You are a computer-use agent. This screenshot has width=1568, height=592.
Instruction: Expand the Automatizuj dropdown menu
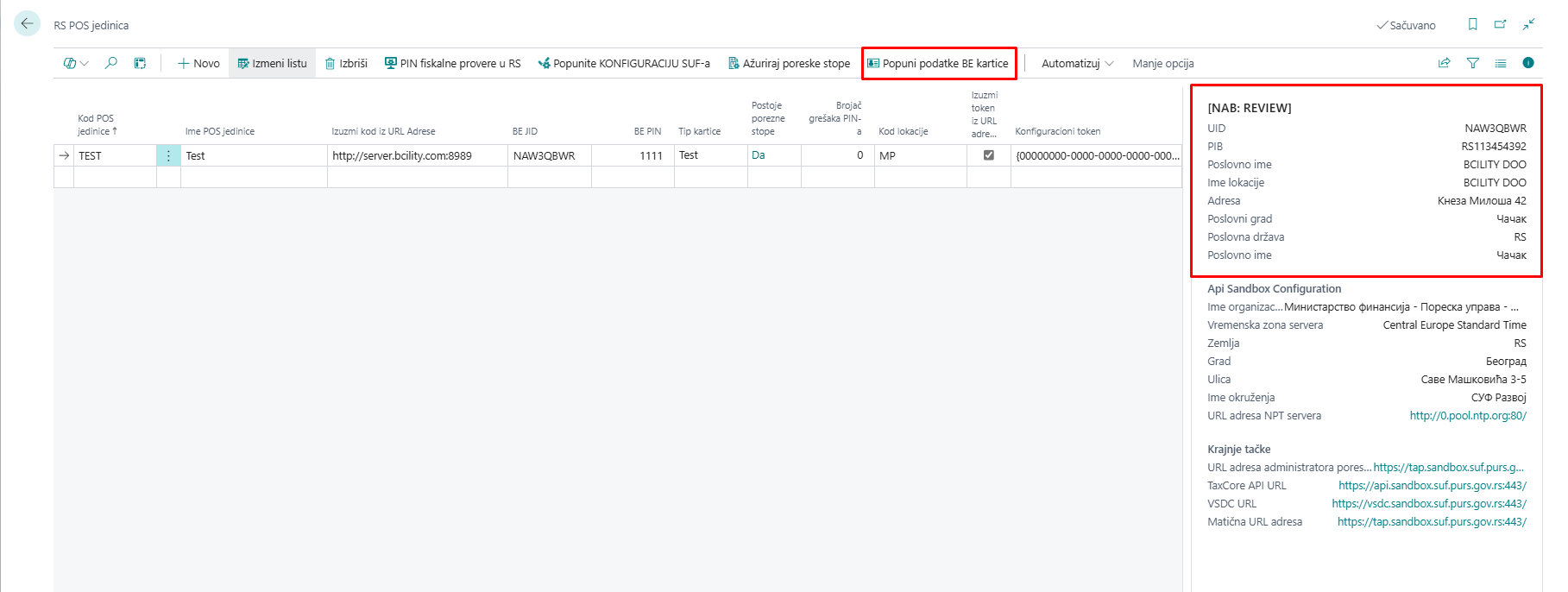pyautogui.click(x=1077, y=63)
